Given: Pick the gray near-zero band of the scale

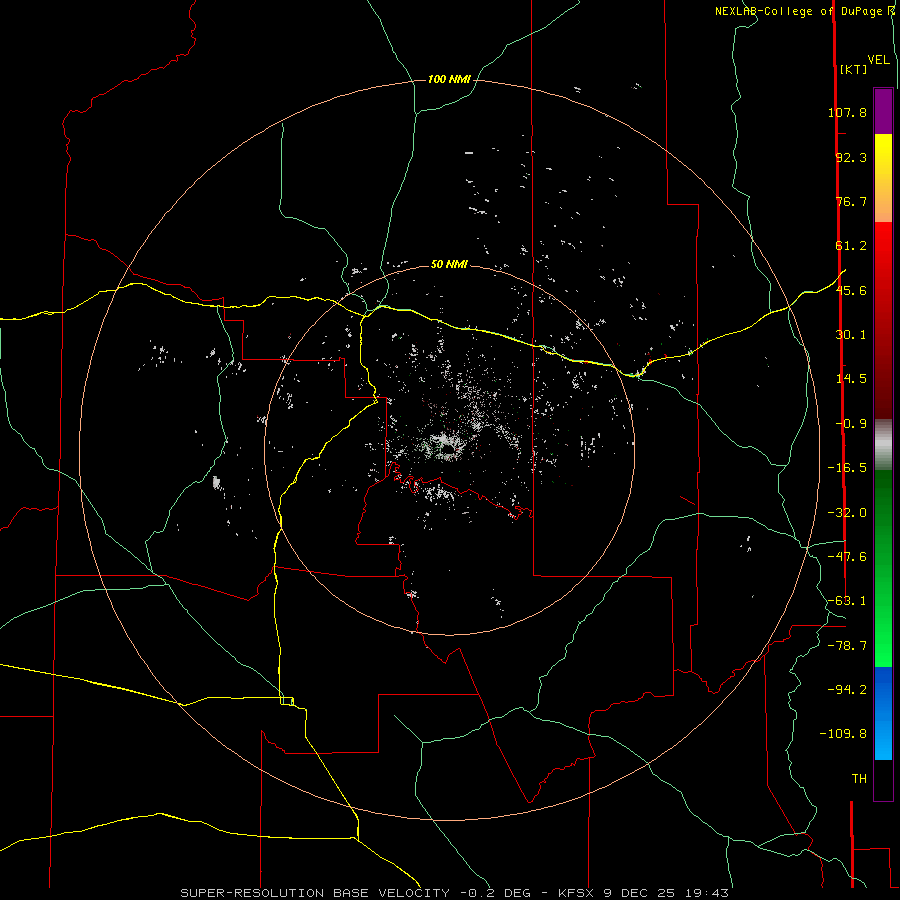Looking at the screenshot, I should coord(883,445).
